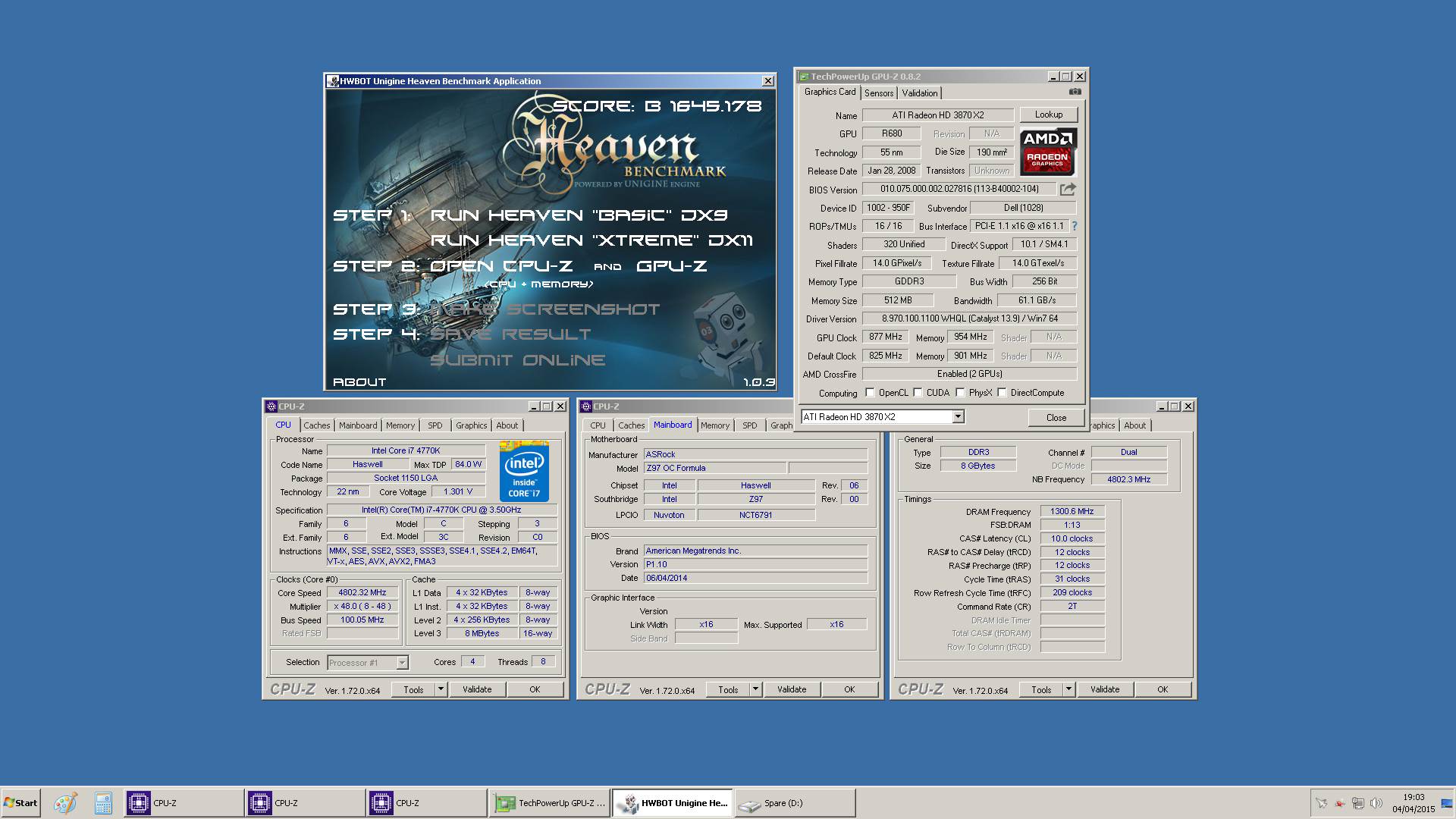Open the Paint icon in the taskbar
Image resolution: width=1456 pixels, height=819 pixels.
(65, 803)
